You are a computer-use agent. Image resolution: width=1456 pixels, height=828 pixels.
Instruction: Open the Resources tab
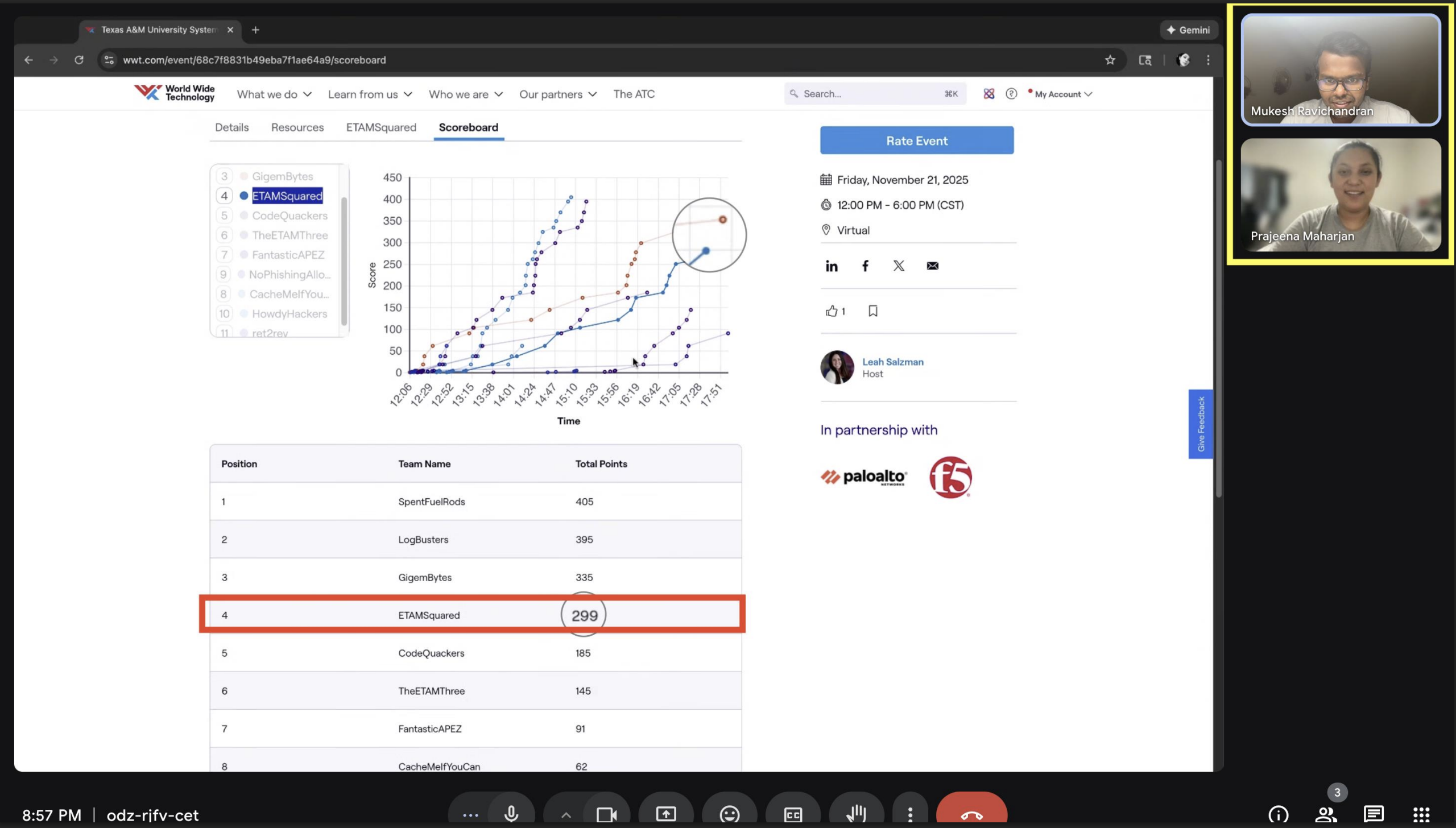tap(297, 127)
